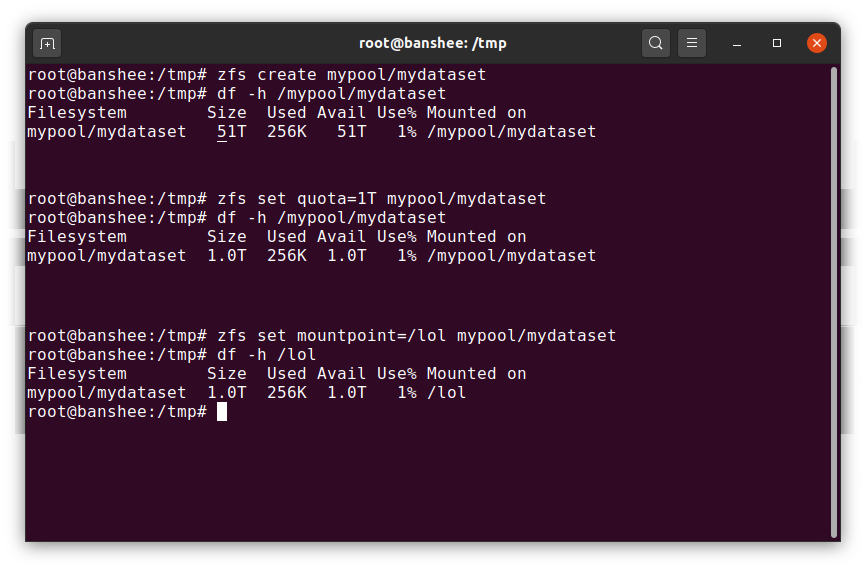Click the 256K value in the bottom df output

pos(286,393)
